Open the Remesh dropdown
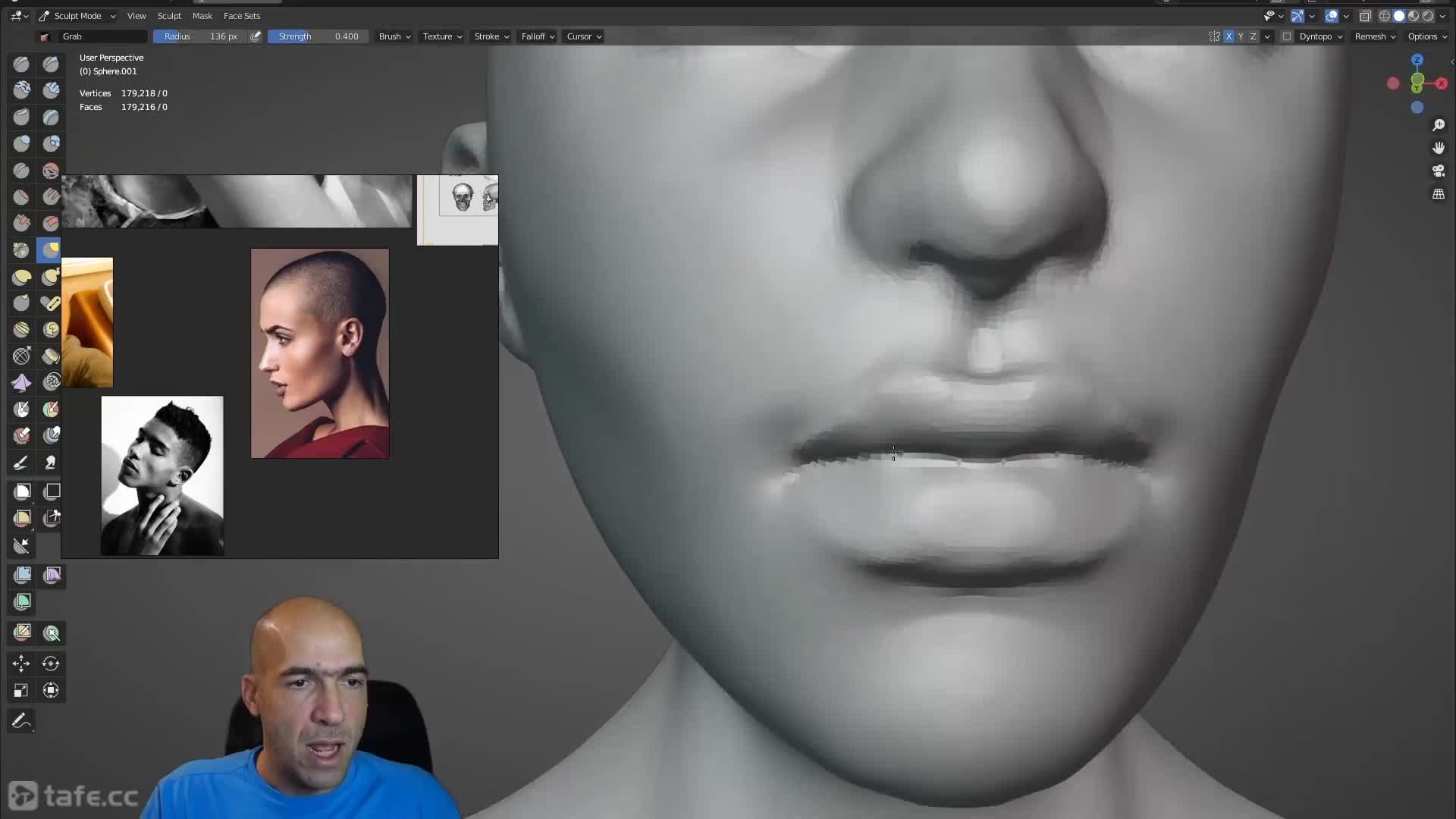 pyautogui.click(x=1375, y=36)
